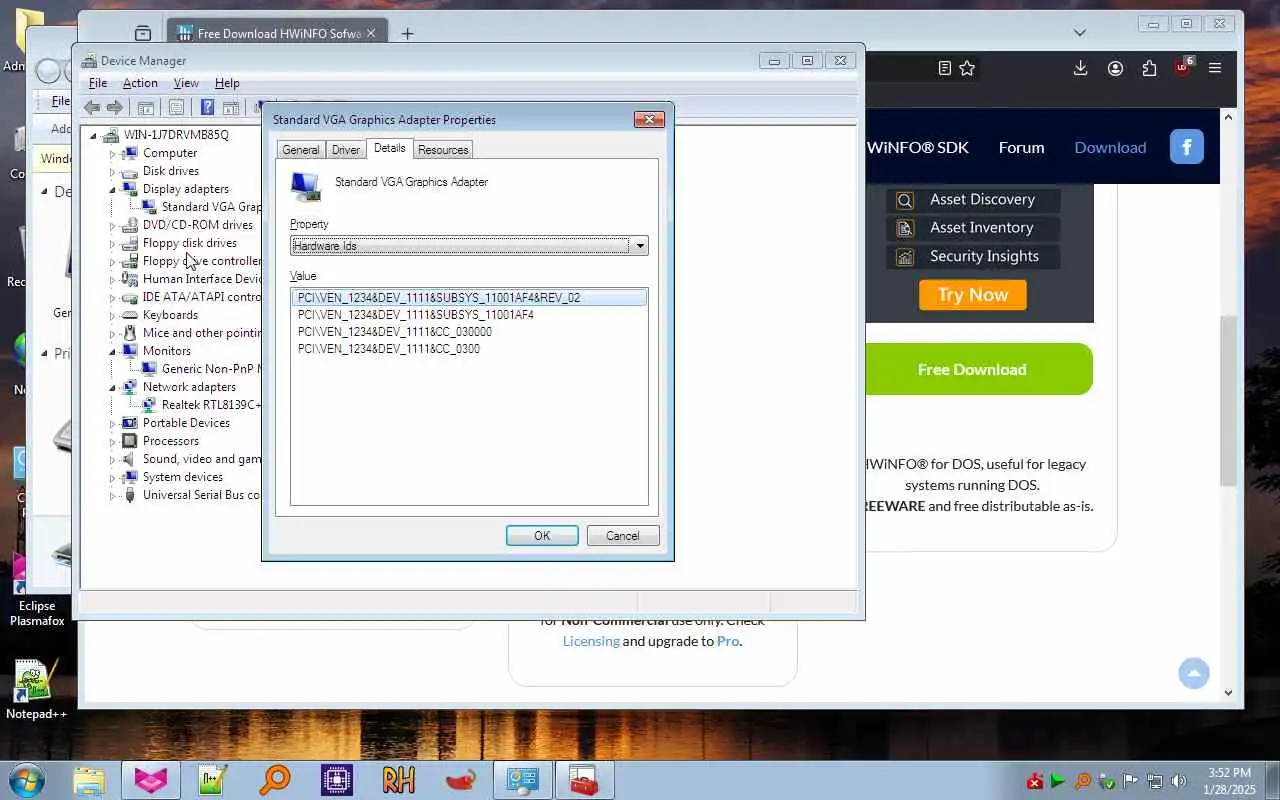This screenshot has height=800, width=1280.
Task: Open a new browser tab with plus button
Action: (407, 33)
